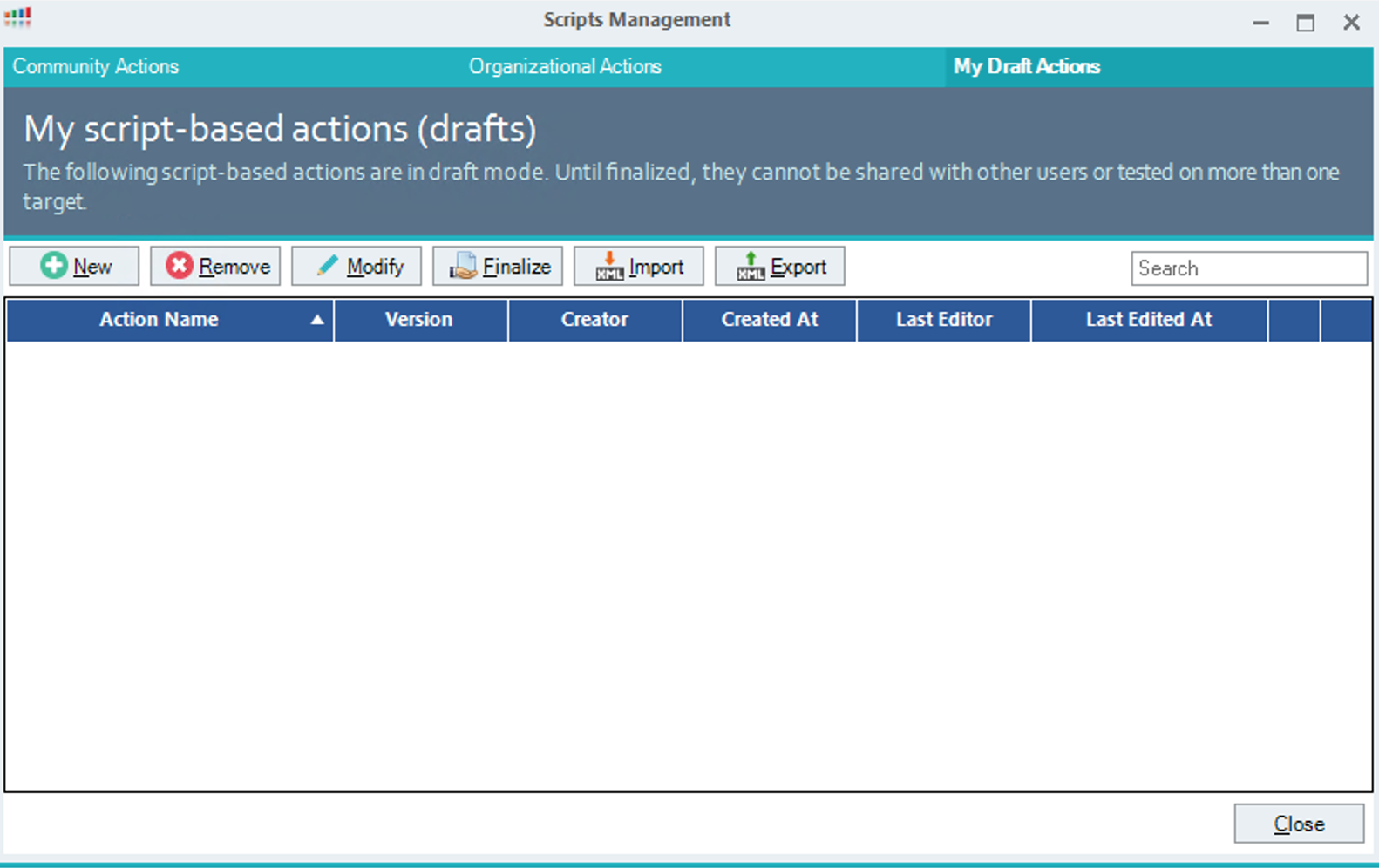Click the New action button
Image resolution: width=1379 pixels, height=868 pixels.
[x=74, y=266]
